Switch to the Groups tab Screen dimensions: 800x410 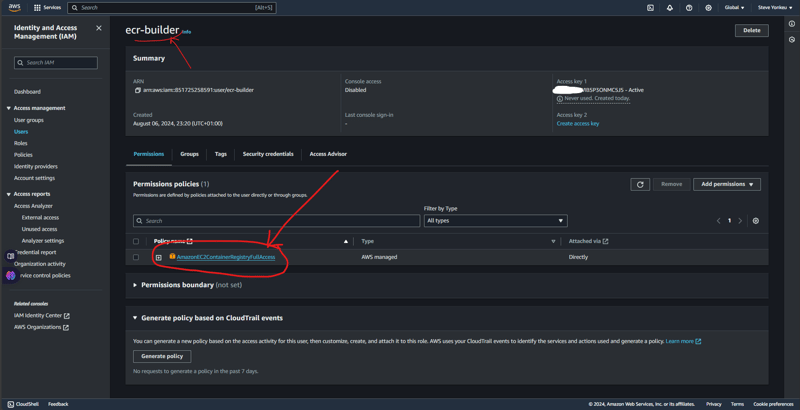point(189,154)
